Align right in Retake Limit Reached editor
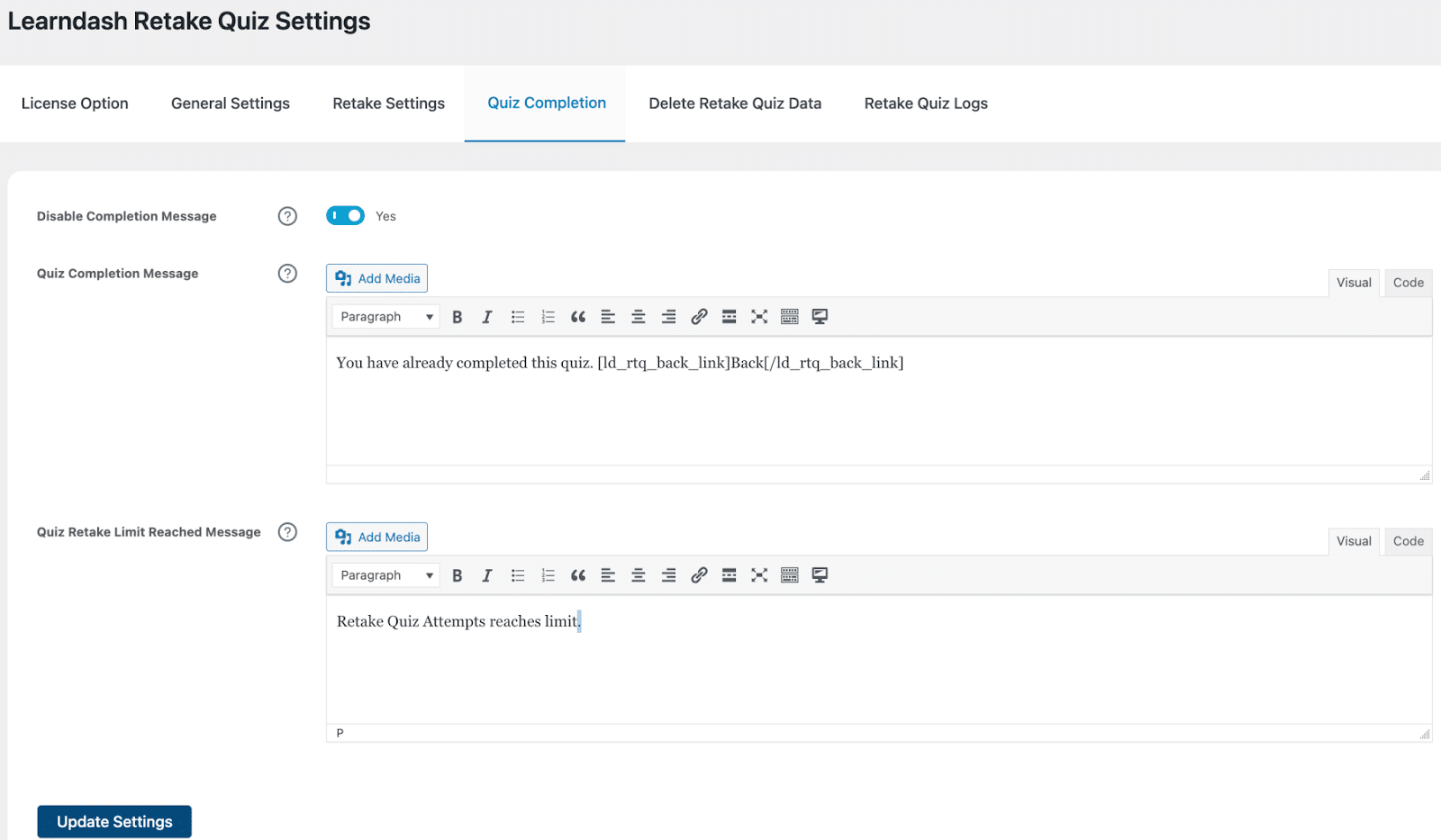1441x840 pixels. (668, 575)
